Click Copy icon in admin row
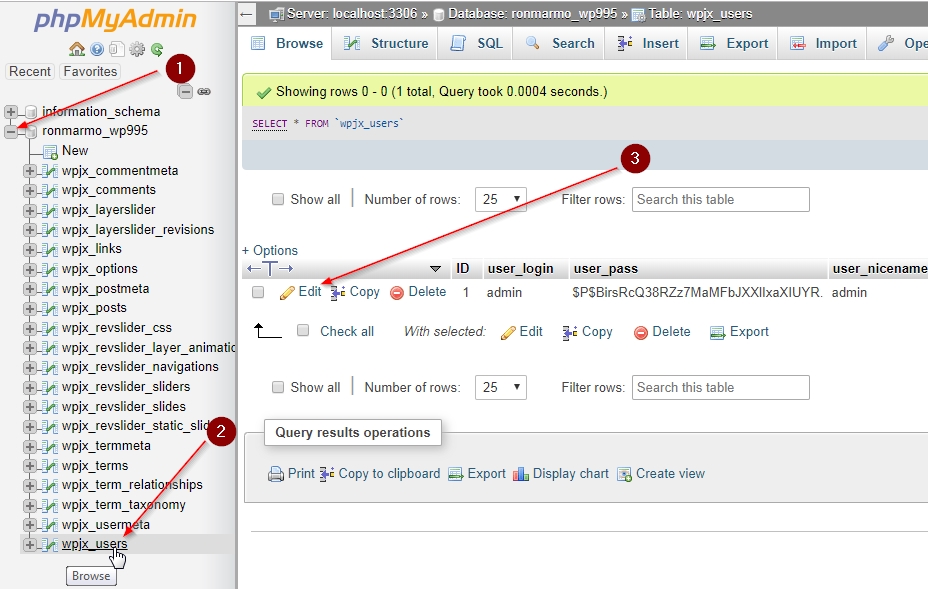Viewport: 928px width, 589px height. pos(338,292)
